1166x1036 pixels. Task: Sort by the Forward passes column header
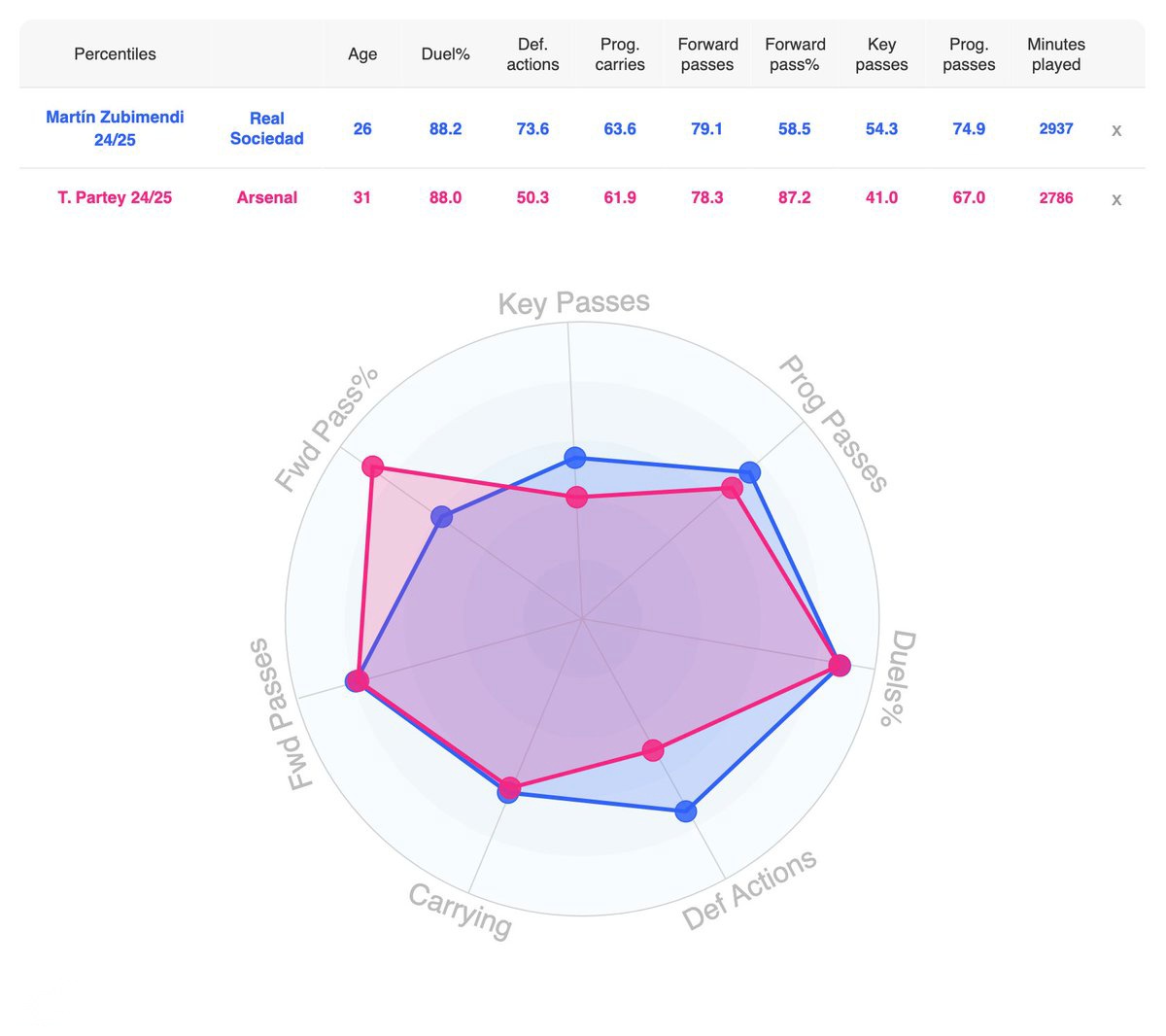pyautogui.click(x=707, y=54)
